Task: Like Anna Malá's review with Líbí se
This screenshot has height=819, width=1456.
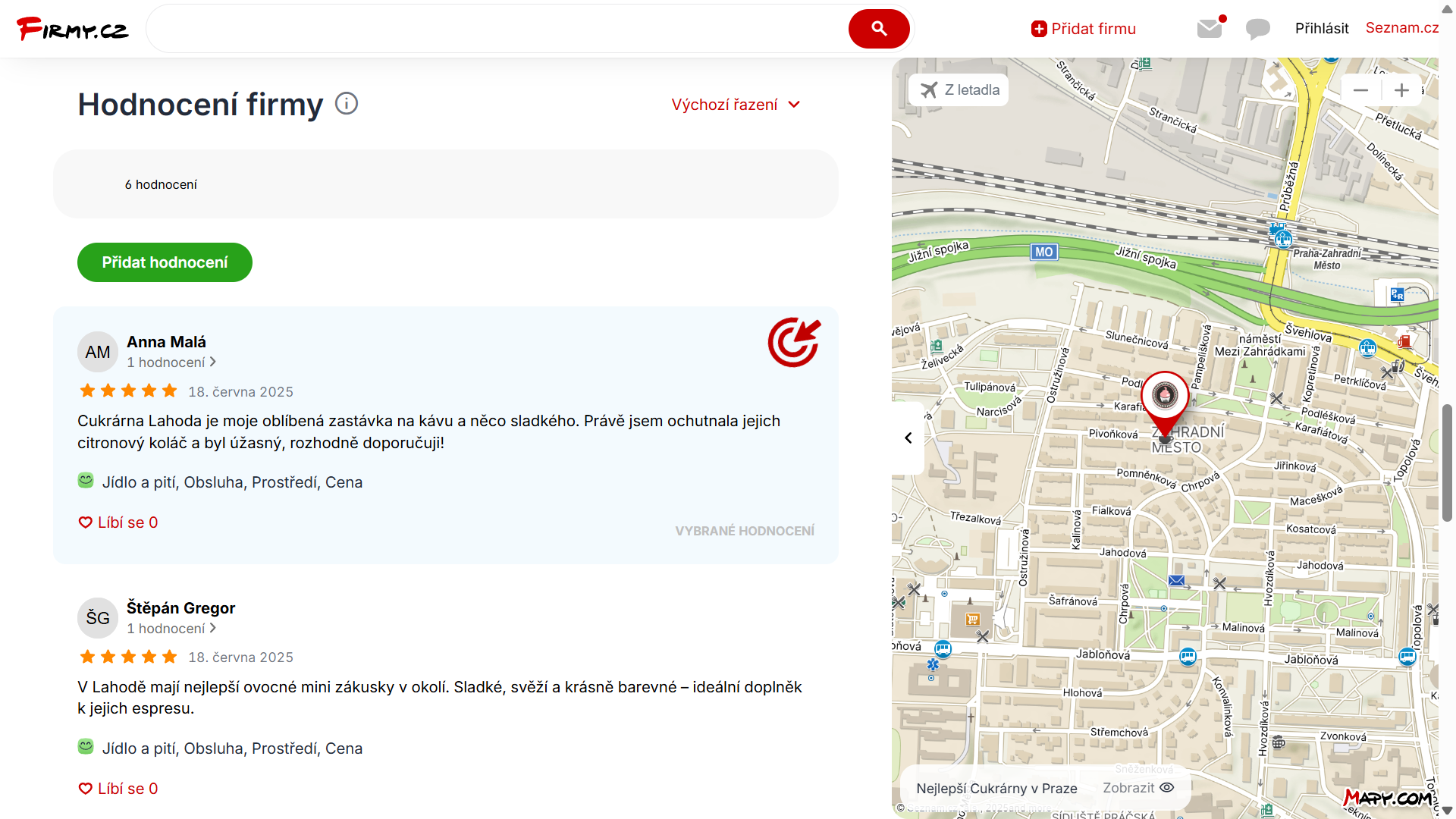Action: pyautogui.click(x=118, y=522)
